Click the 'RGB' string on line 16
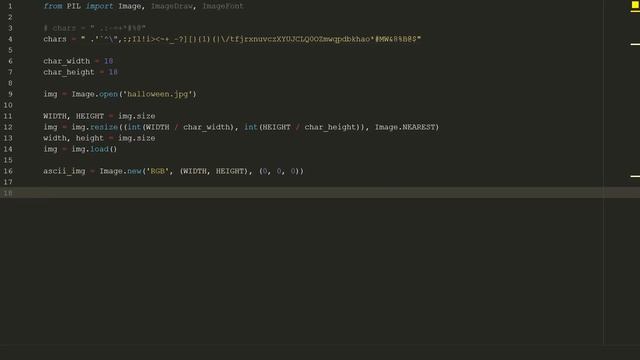The height and width of the screenshot is (360, 640). (158, 171)
